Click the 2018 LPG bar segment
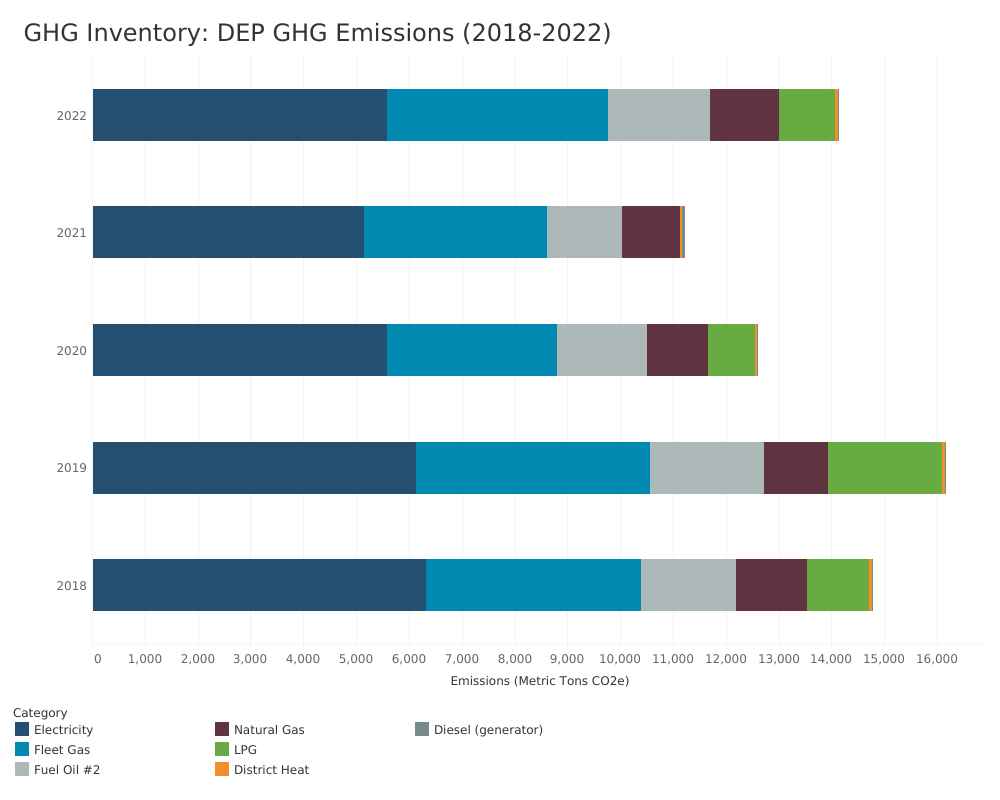 [838, 585]
